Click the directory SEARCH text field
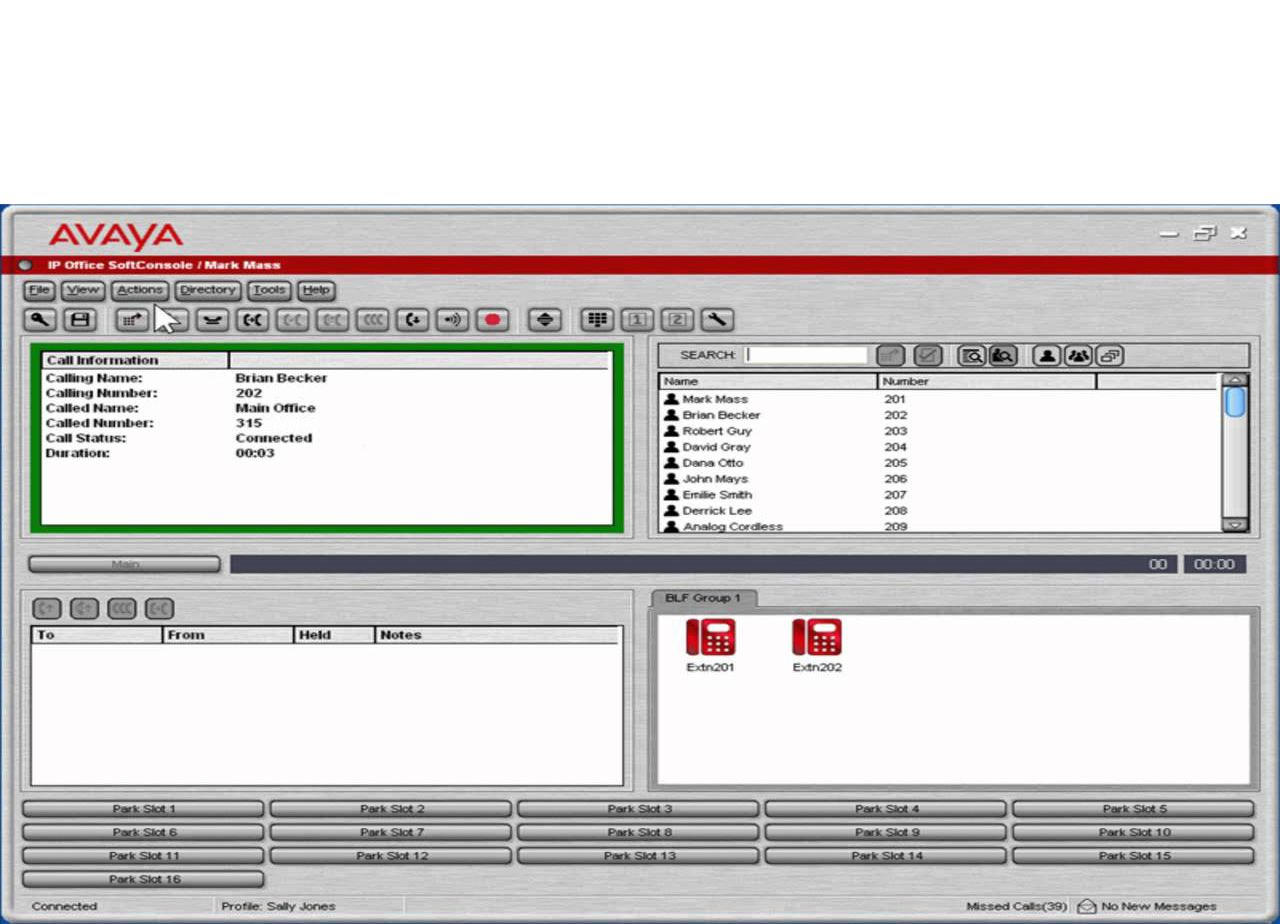The width and height of the screenshot is (1280, 924). (807, 355)
